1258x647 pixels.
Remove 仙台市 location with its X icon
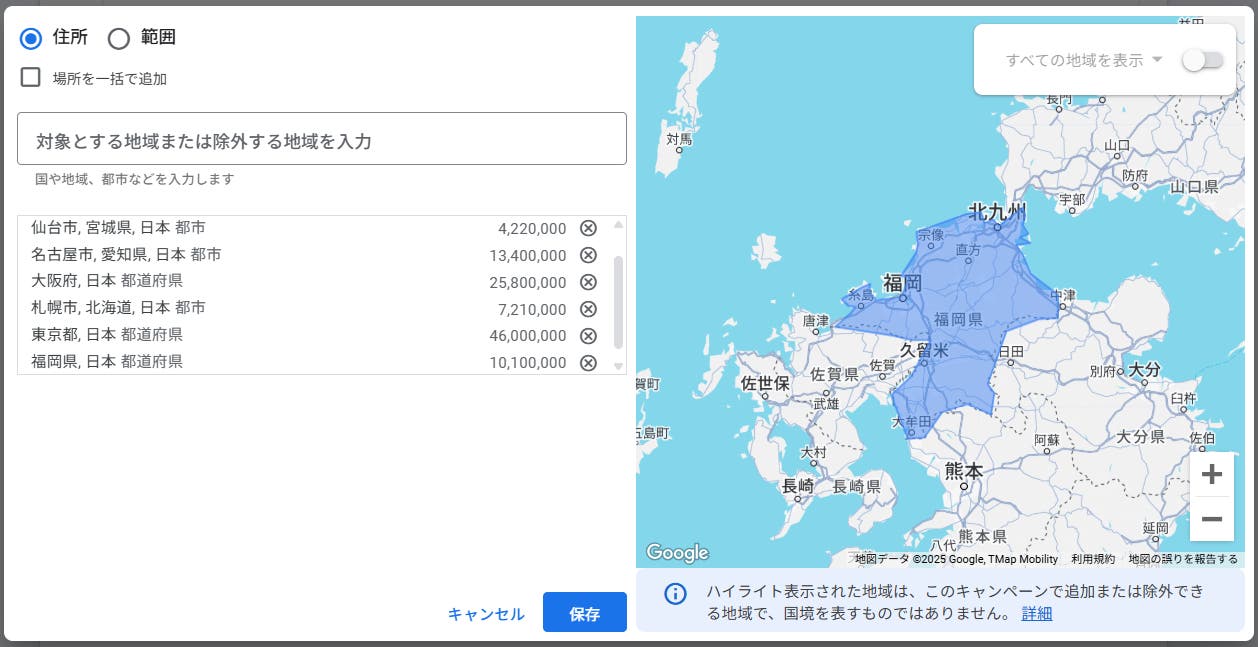point(588,228)
